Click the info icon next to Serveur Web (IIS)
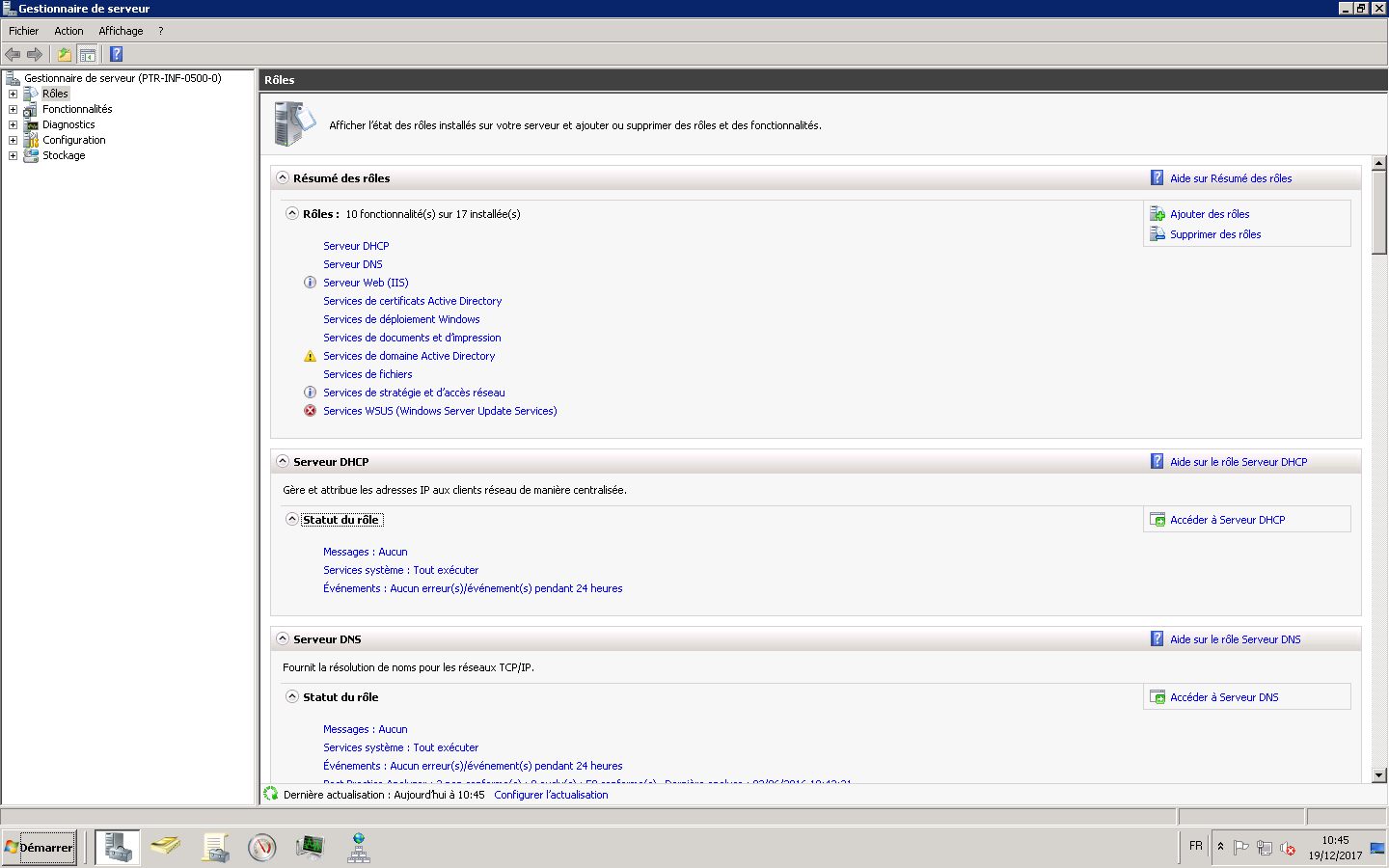 [x=310, y=283]
